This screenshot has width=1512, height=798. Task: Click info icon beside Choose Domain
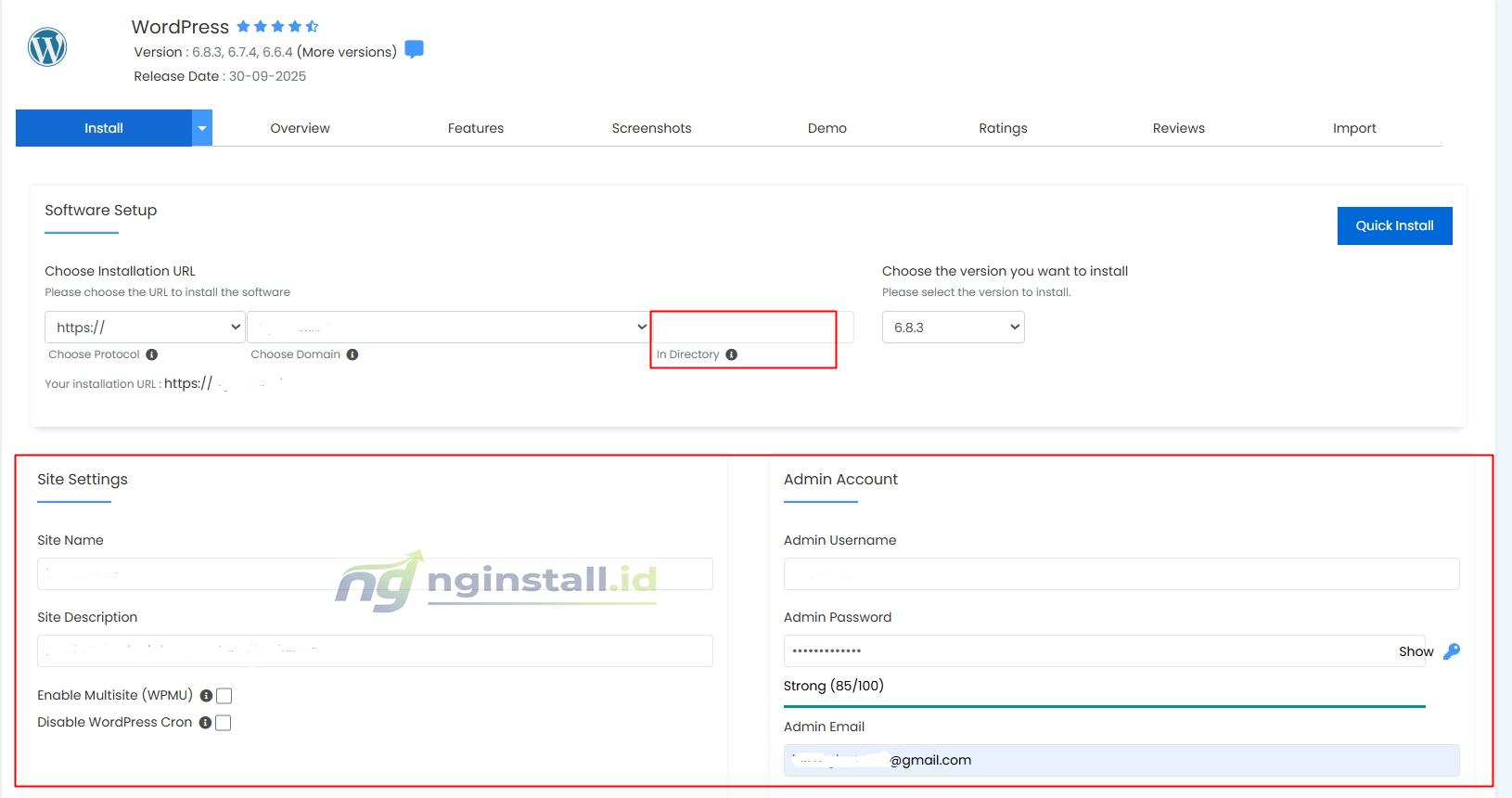pos(352,354)
